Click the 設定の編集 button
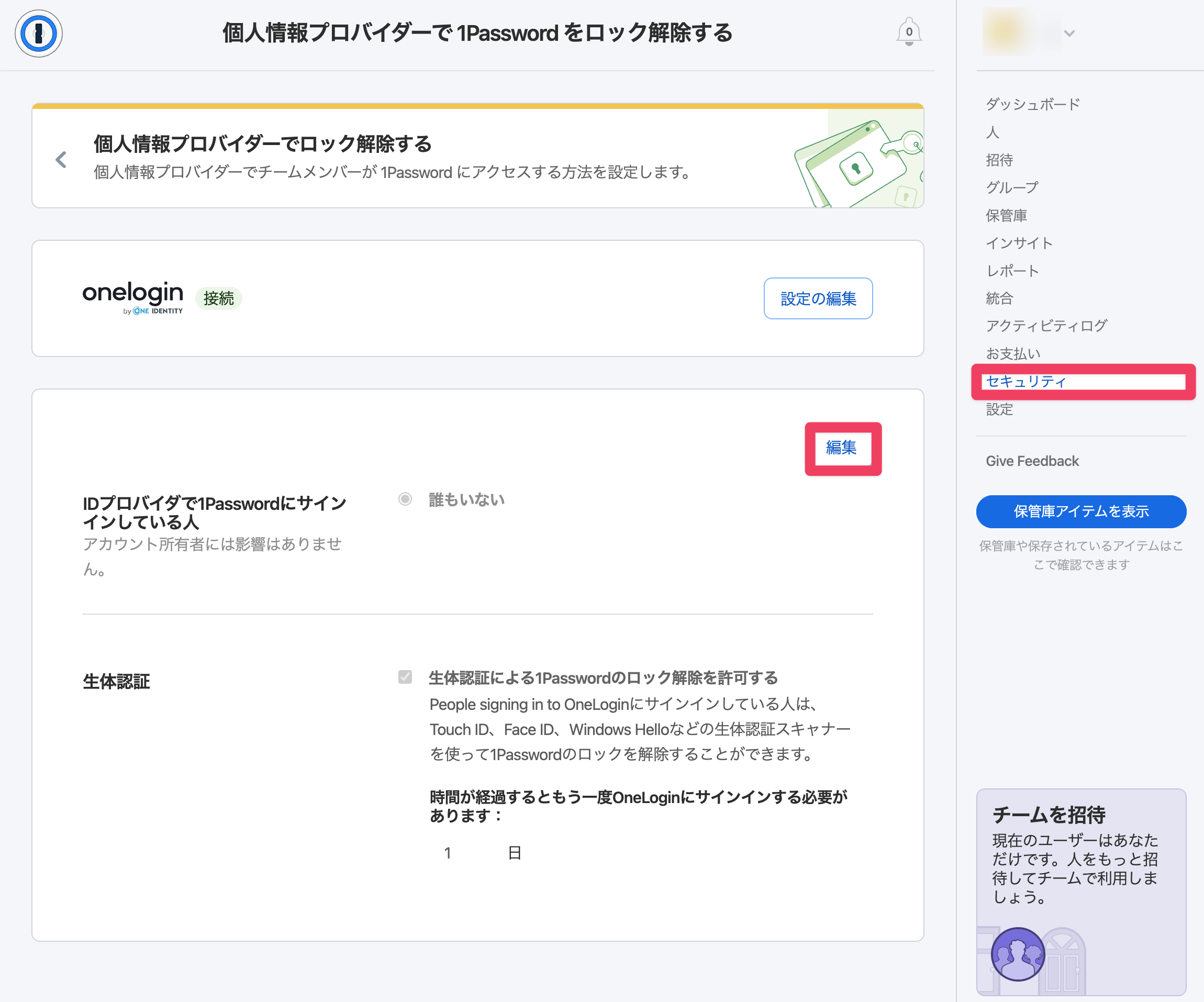The image size is (1204, 1002). point(818,298)
